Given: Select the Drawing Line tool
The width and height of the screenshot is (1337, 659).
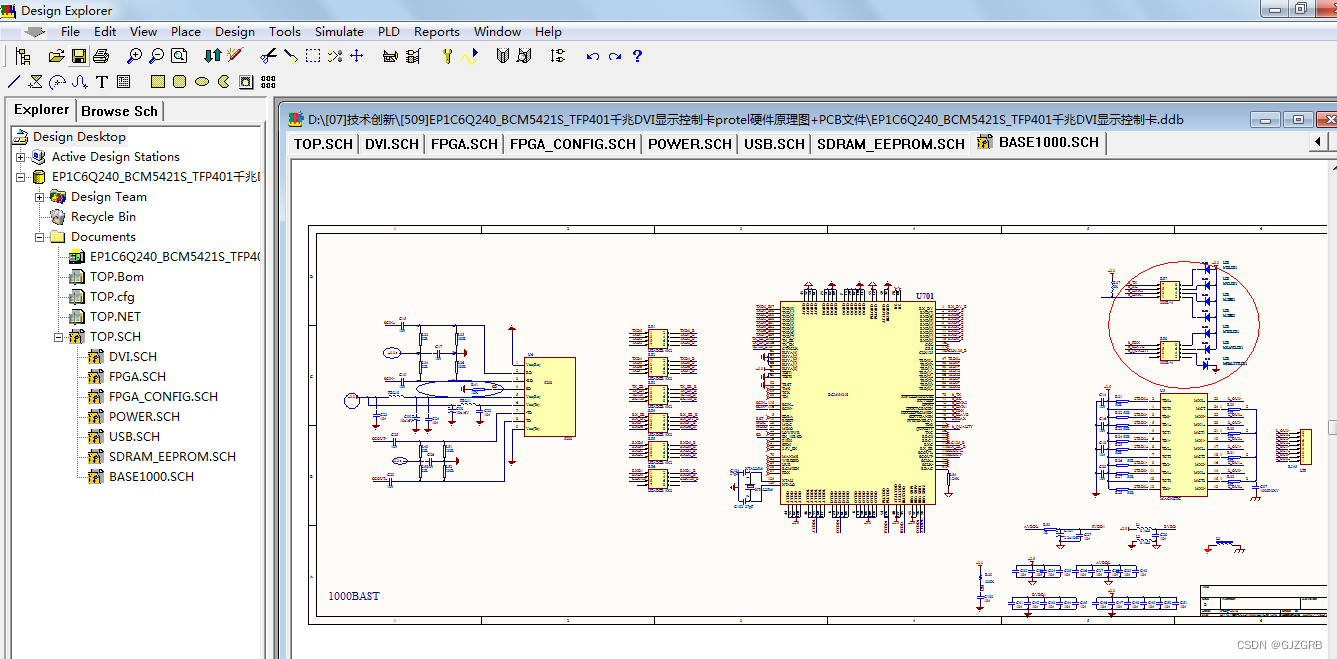Looking at the screenshot, I should pos(12,82).
